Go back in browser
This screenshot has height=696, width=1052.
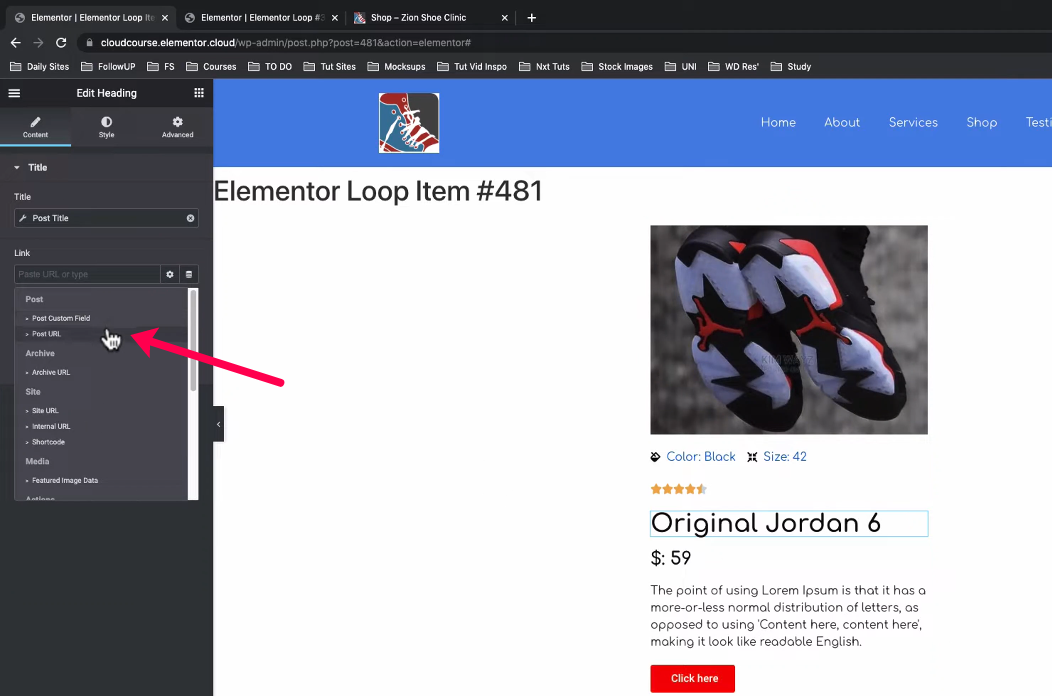click(15, 42)
